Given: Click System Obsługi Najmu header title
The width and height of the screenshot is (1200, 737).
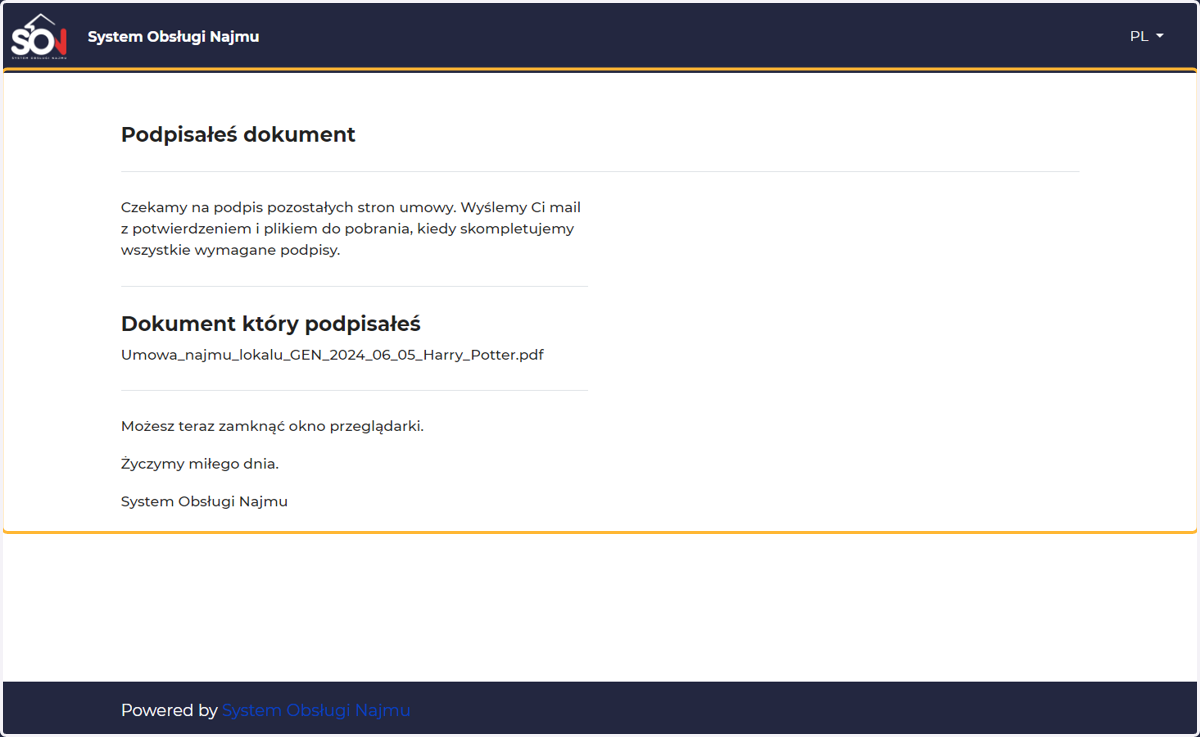Looking at the screenshot, I should (173, 37).
